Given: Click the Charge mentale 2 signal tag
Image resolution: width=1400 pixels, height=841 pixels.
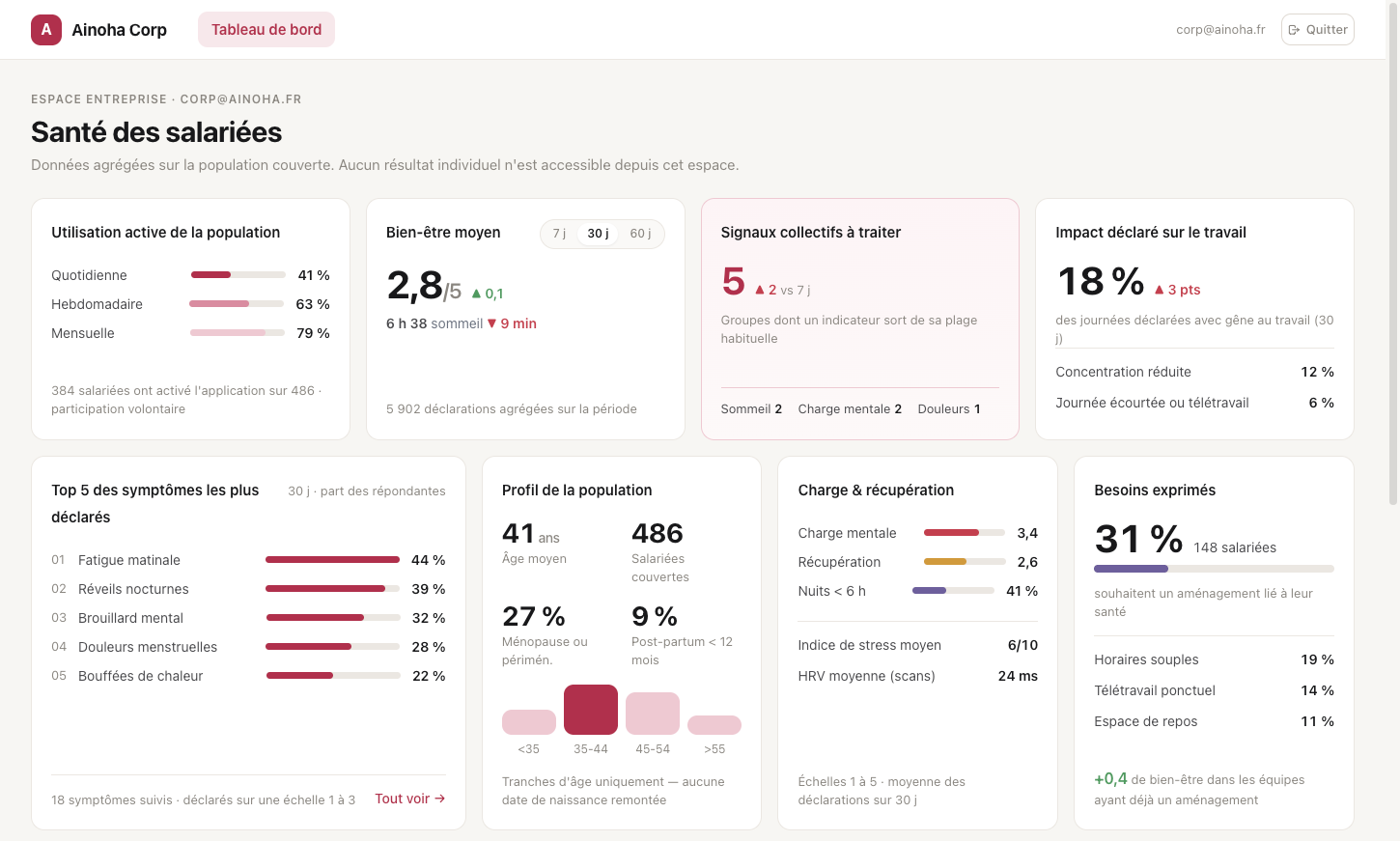Looking at the screenshot, I should pyautogui.click(x=850, y=409).
